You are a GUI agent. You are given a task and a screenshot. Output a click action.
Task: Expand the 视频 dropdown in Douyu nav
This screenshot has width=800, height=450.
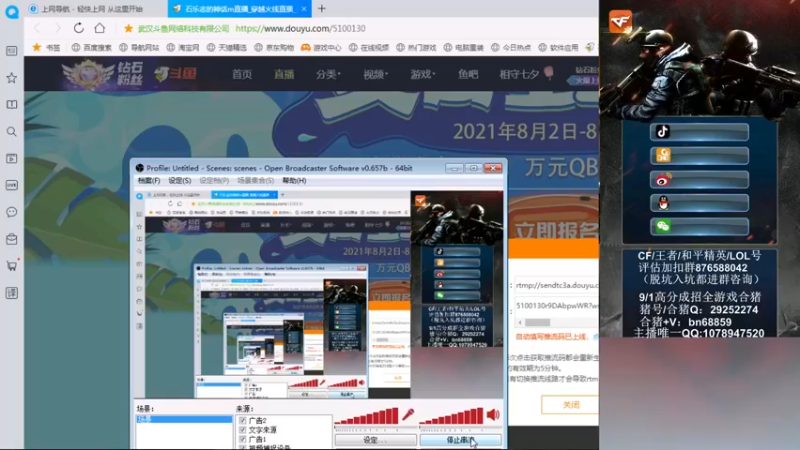[376, 74]
